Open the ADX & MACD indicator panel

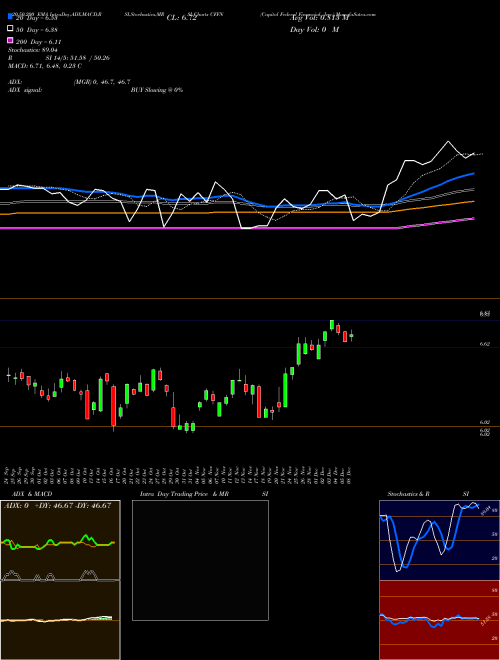coord(60,580)
